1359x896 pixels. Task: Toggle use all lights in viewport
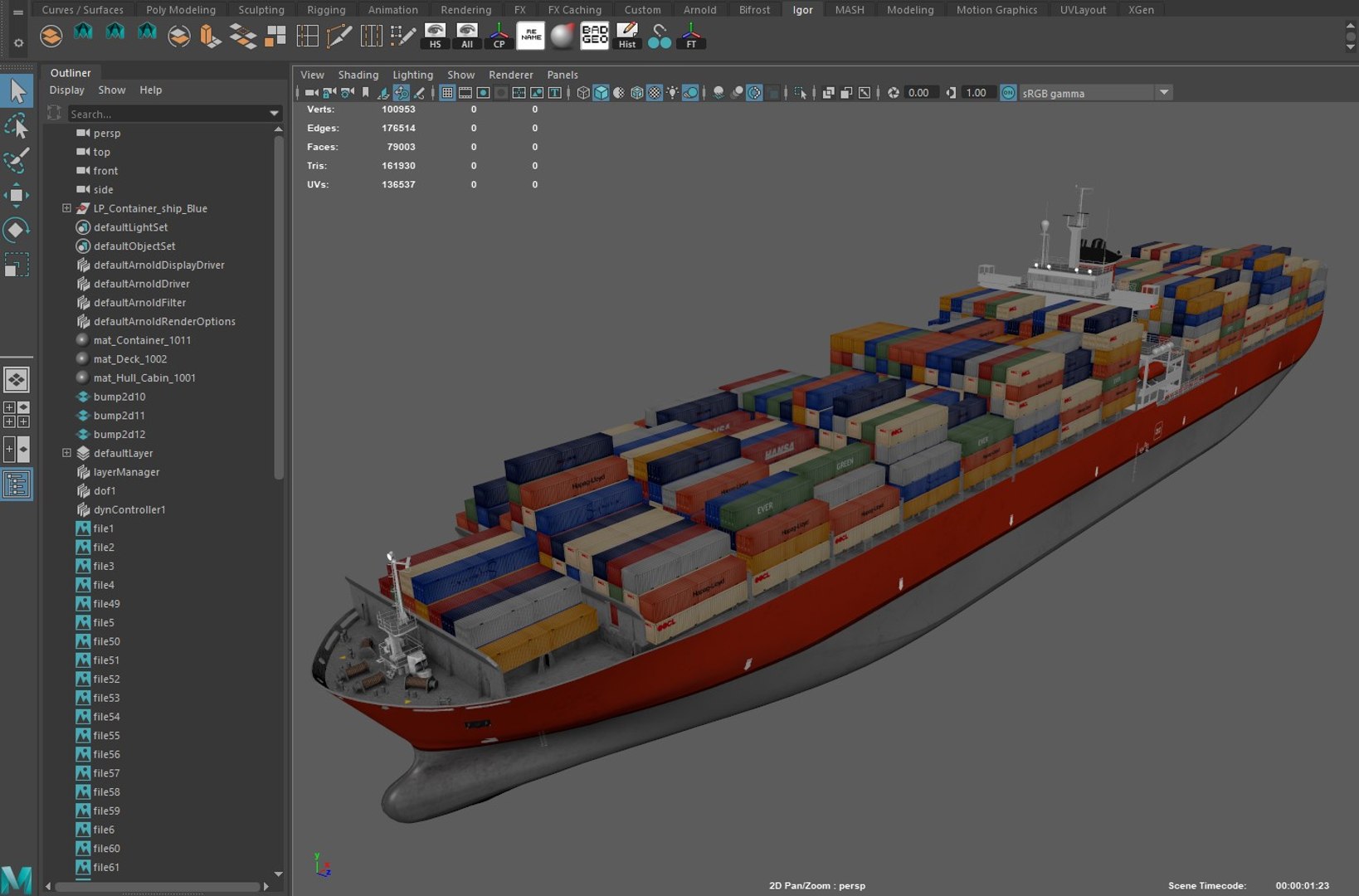pyautogui.click(x=672, y=93)
